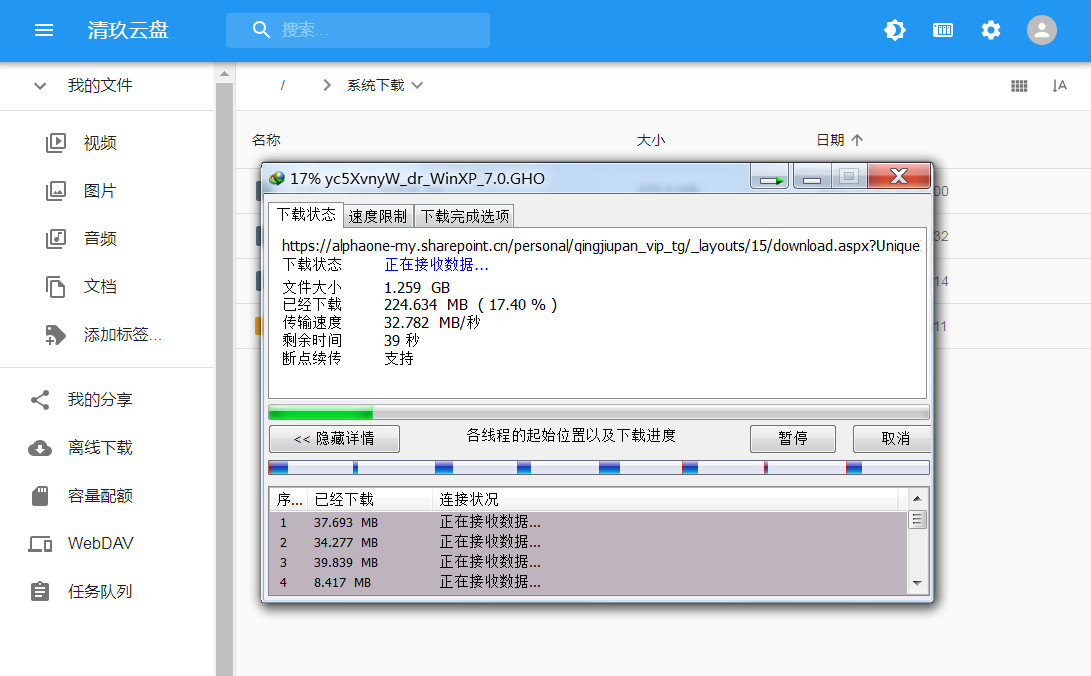Click the search magnifier icon

point(261,30)
